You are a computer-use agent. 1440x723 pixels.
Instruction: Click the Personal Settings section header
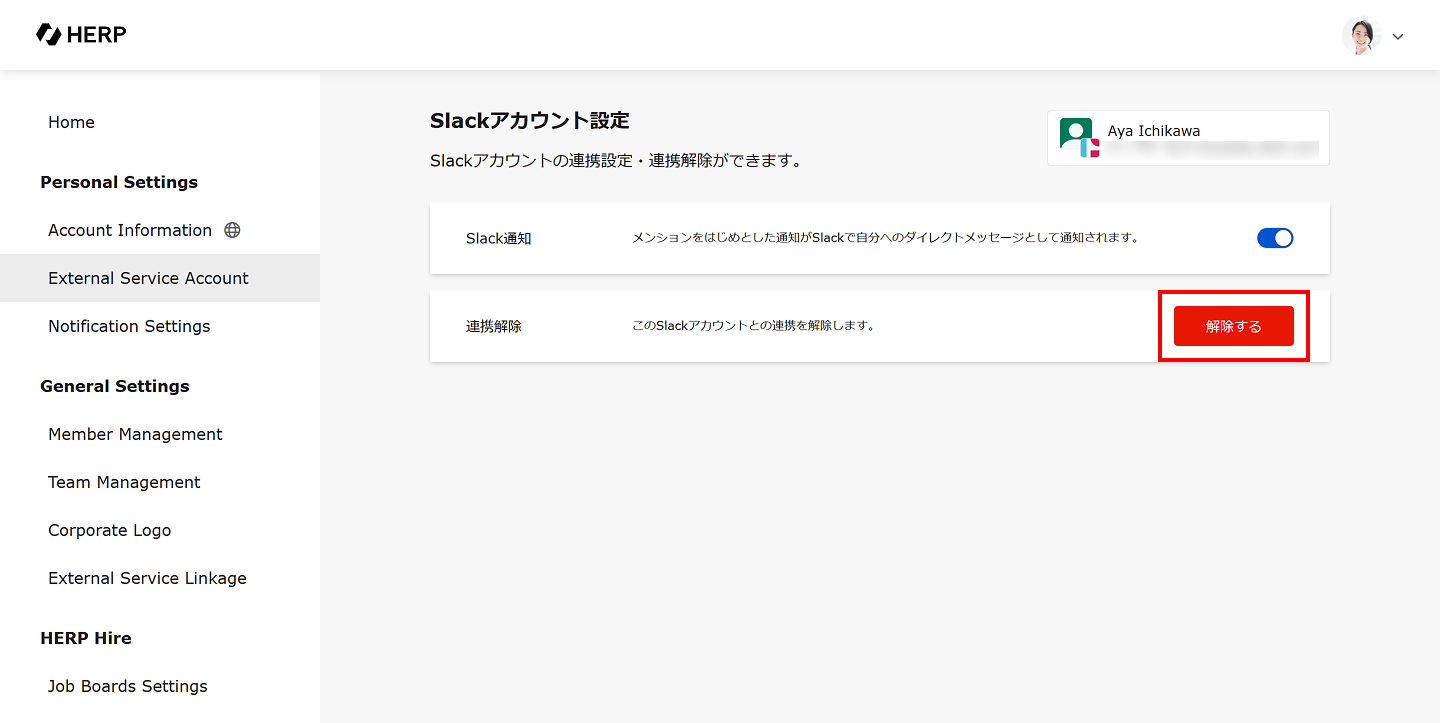point(119,182)
